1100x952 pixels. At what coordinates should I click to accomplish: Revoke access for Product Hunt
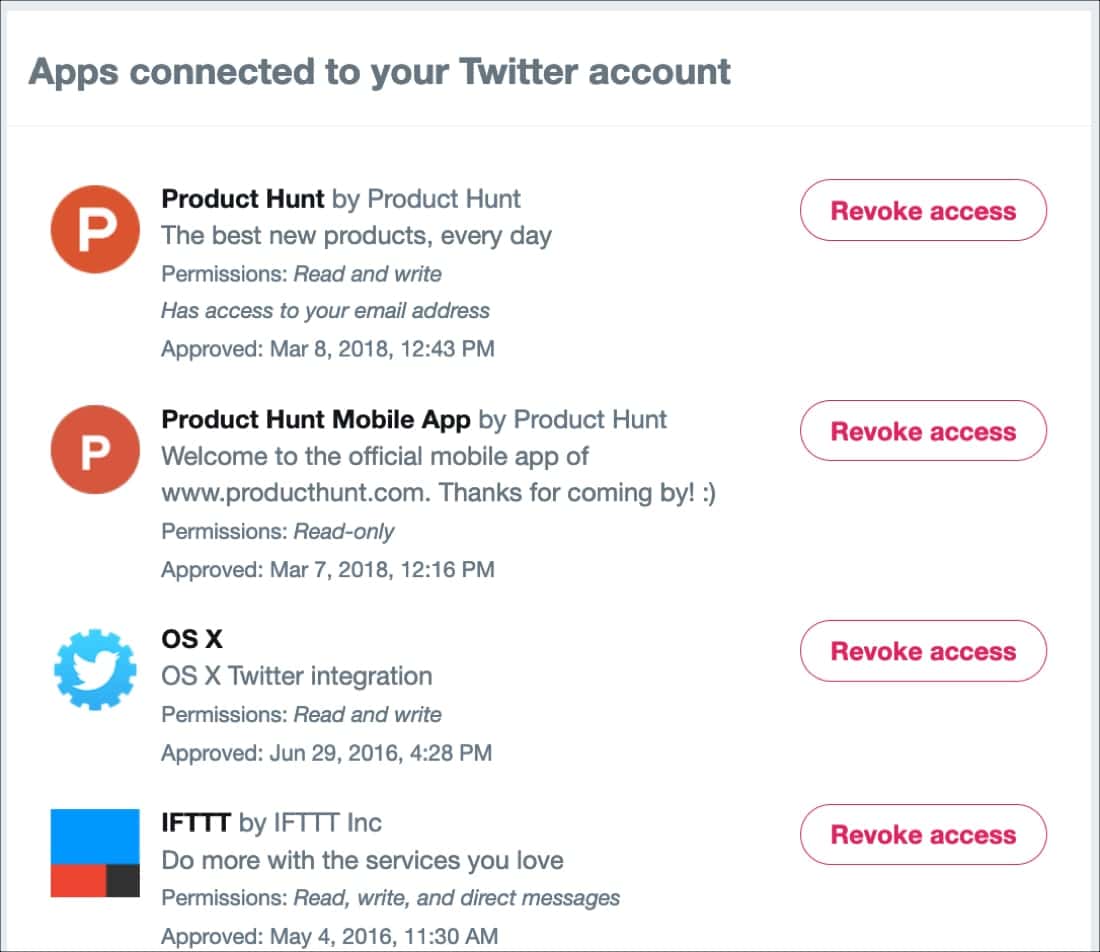pos(923,210)
